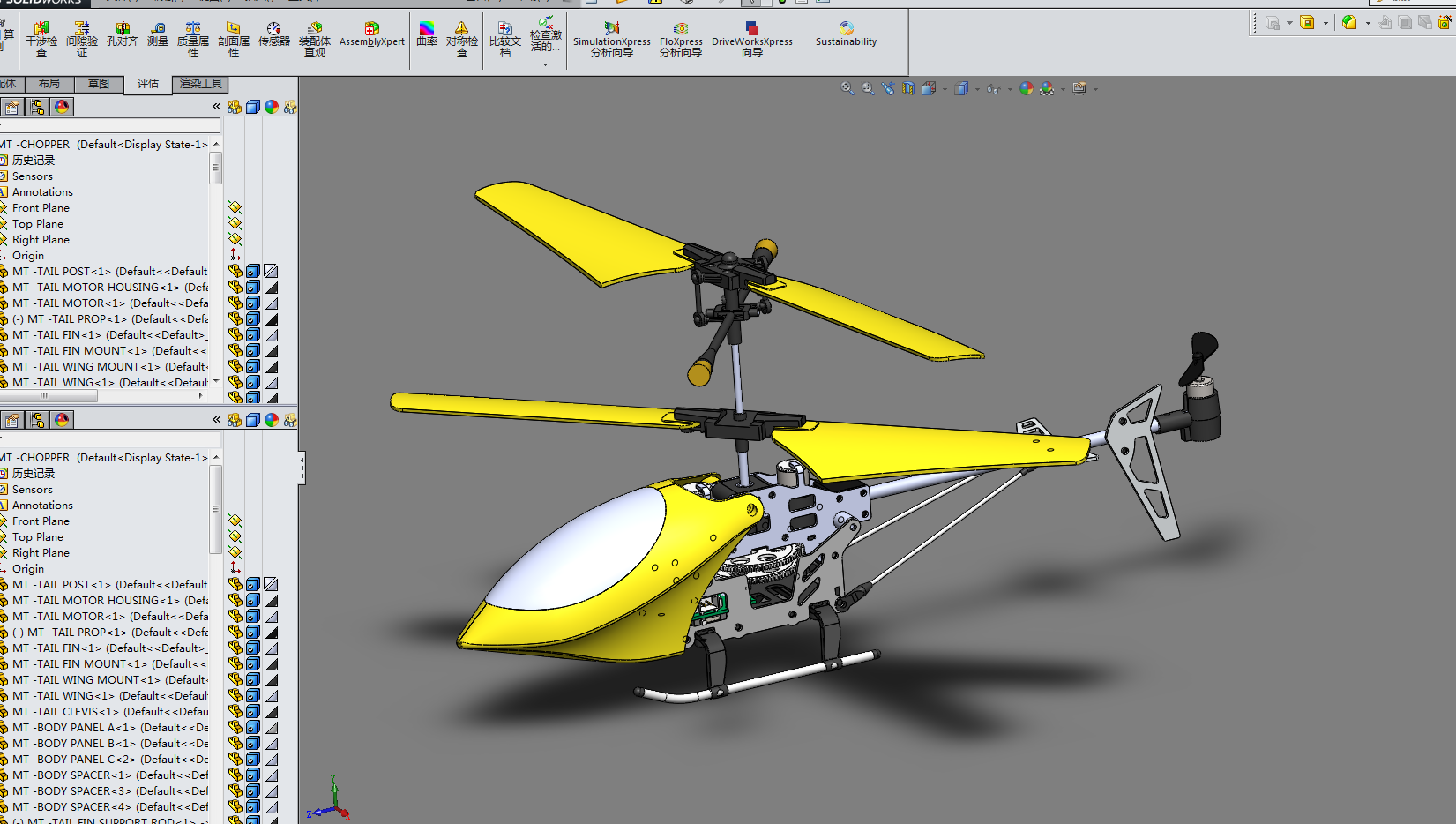The width and height of the screenshot is (1456, 824).
Task: Click the top tree vertical scrollbar thumb
Action: [x=215, y=168]
